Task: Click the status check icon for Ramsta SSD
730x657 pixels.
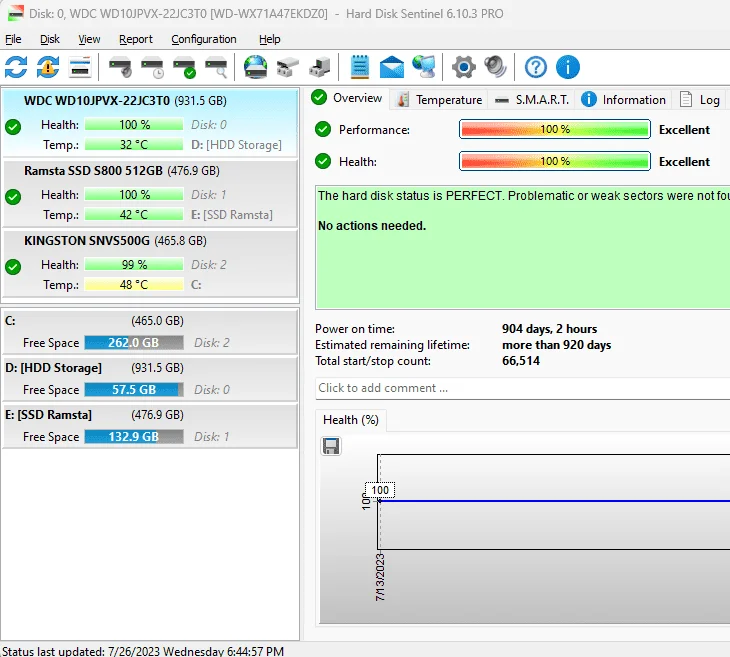Action: coord(13,197)
